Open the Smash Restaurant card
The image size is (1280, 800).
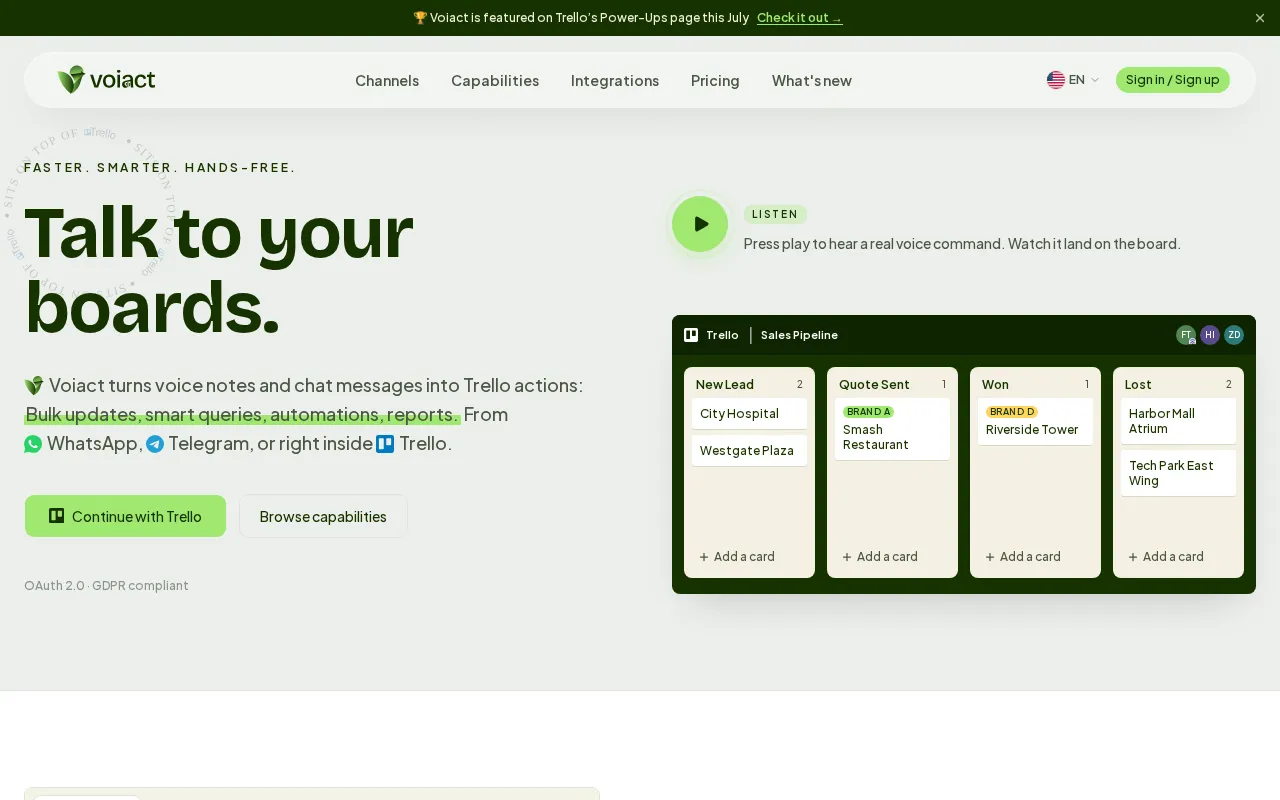(892, 429)
